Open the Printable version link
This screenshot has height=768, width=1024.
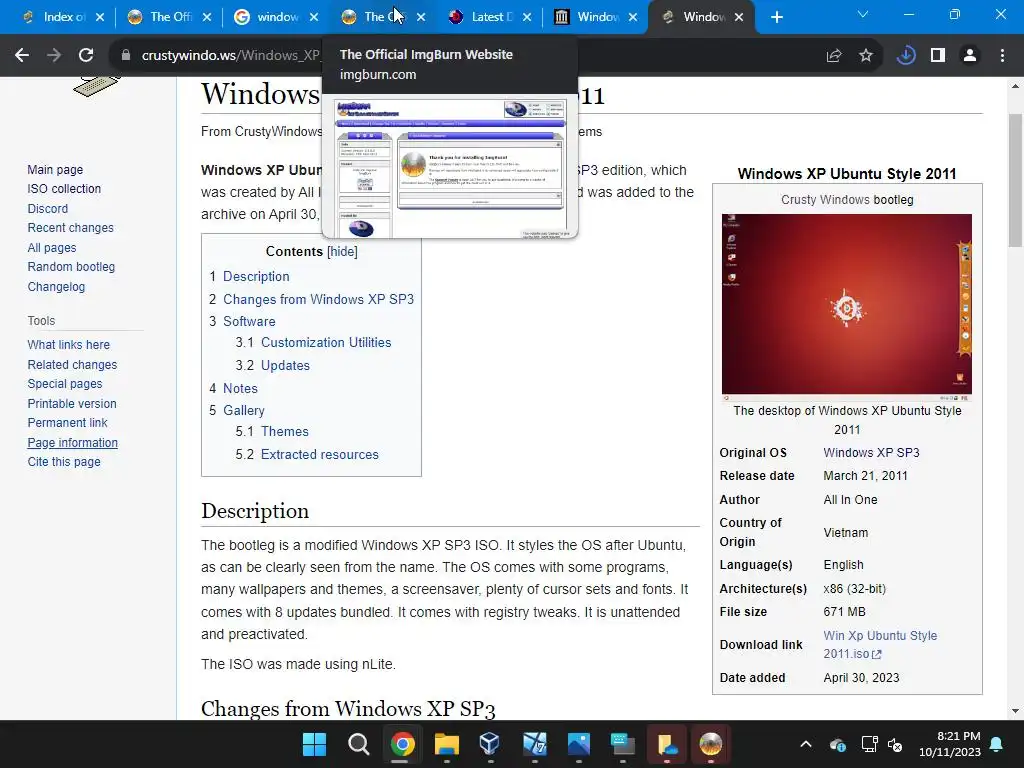[72, 404]
